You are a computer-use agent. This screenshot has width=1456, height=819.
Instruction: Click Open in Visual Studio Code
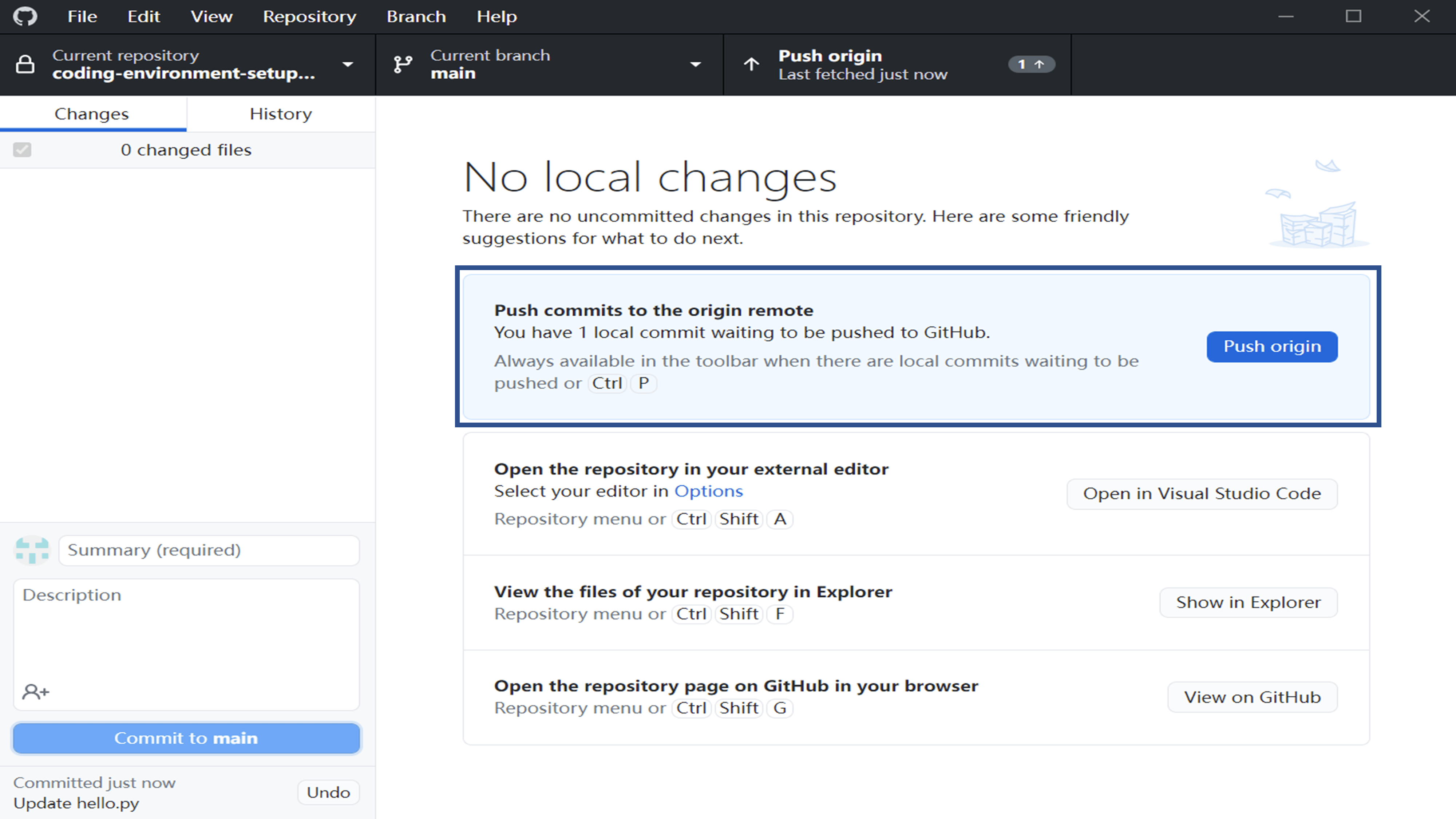tap(1202, 494)
